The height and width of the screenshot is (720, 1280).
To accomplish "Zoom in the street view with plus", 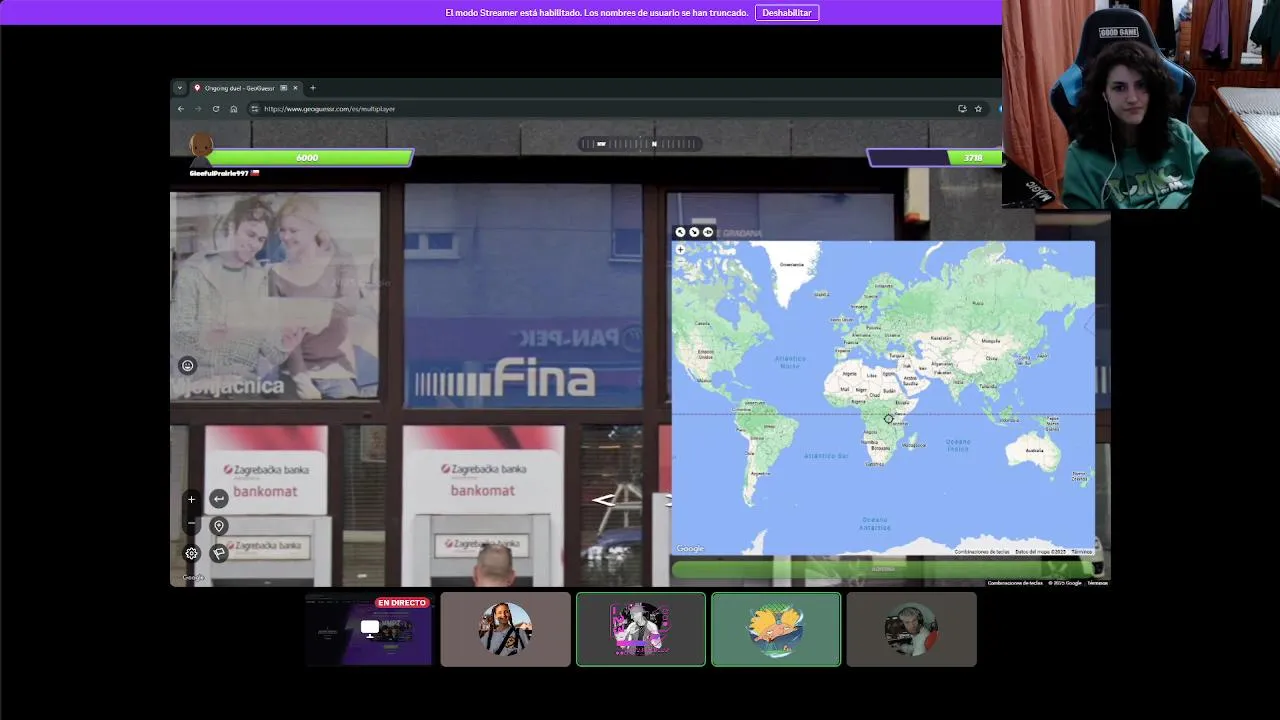I will click(192, 499).
